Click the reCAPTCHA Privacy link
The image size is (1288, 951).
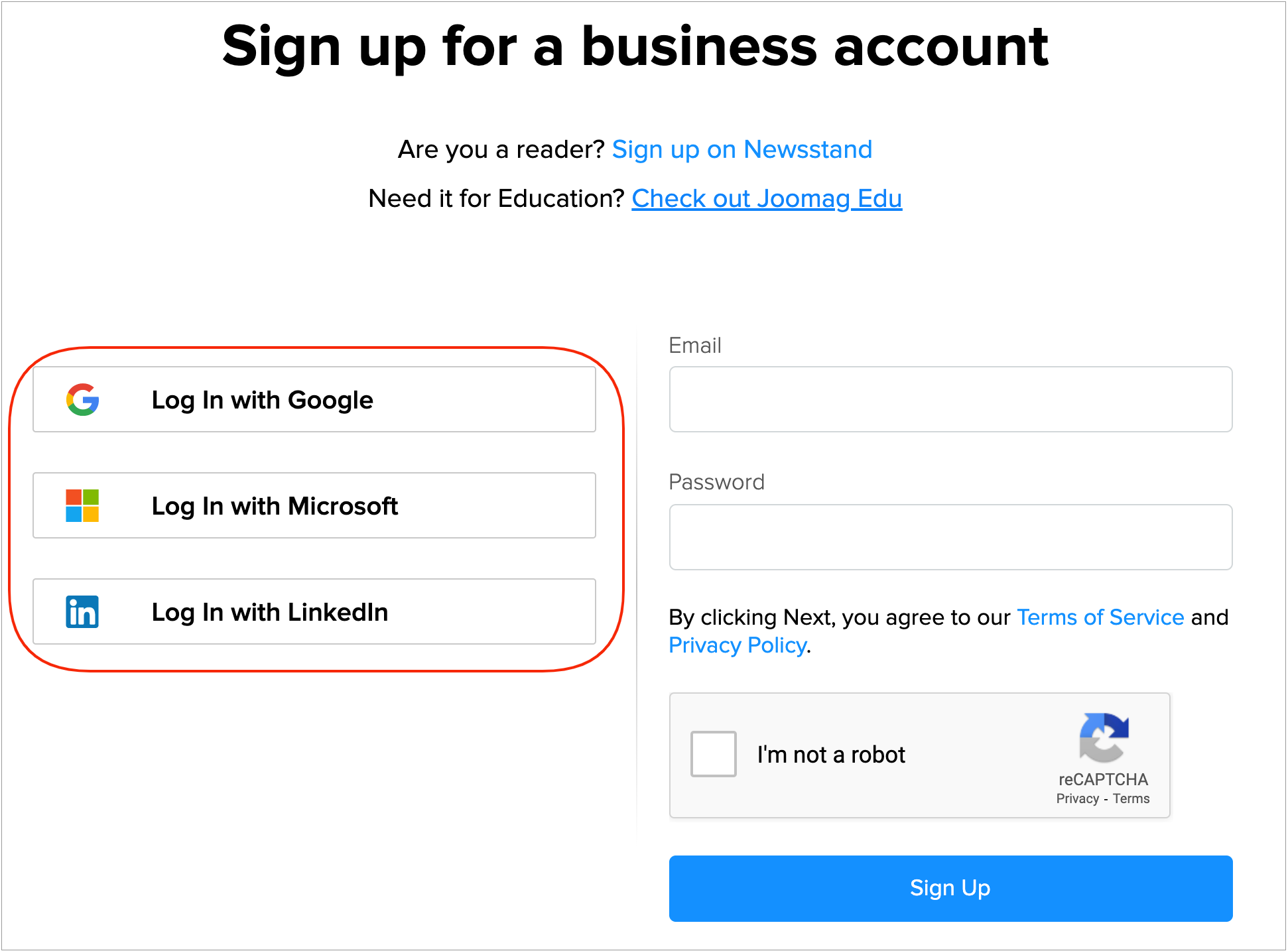point(1077,799)
